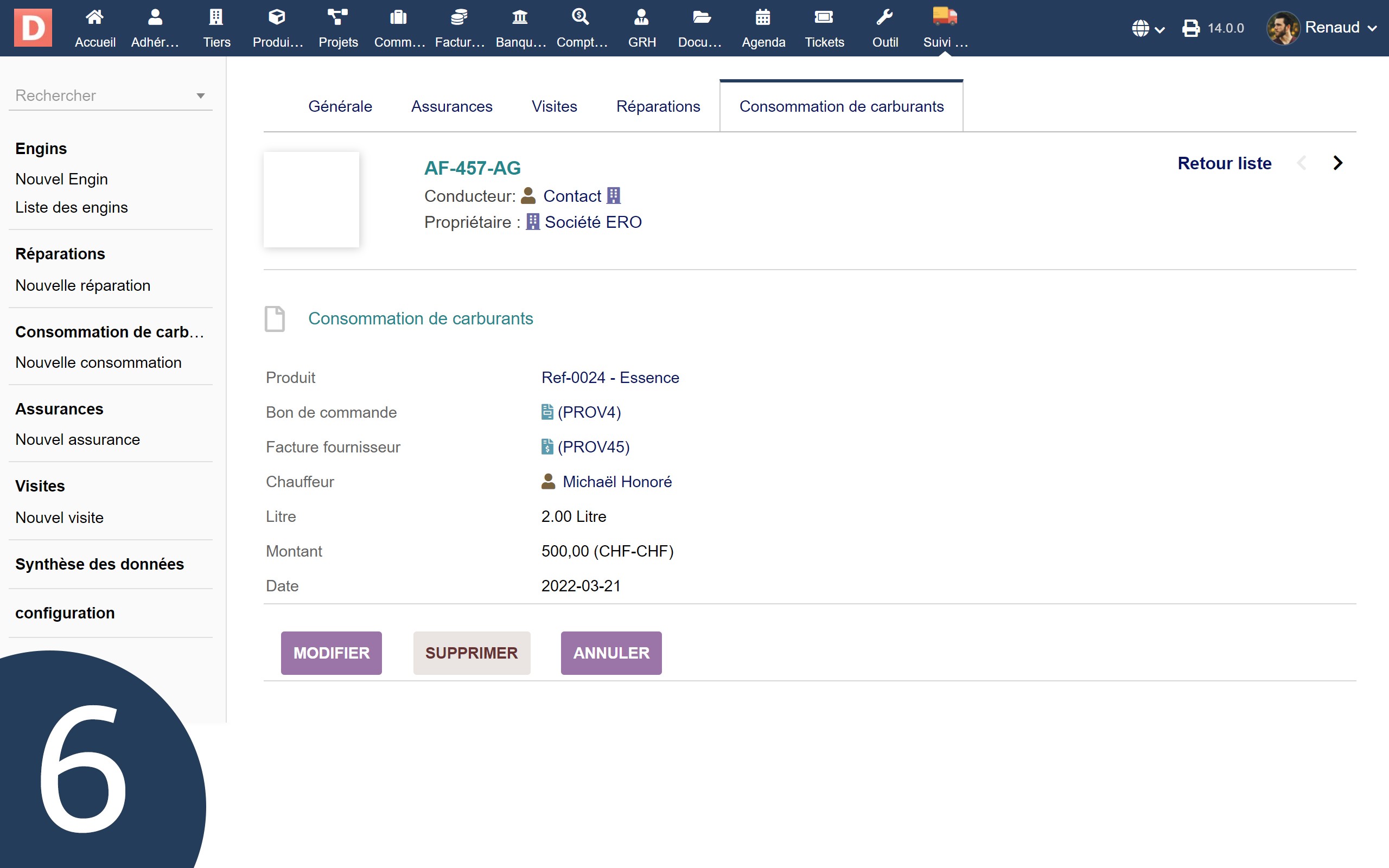Open the AF-457-AG vehicle link
The width and height of the screenshot is (1389, 868).
[x=473, y=168]
